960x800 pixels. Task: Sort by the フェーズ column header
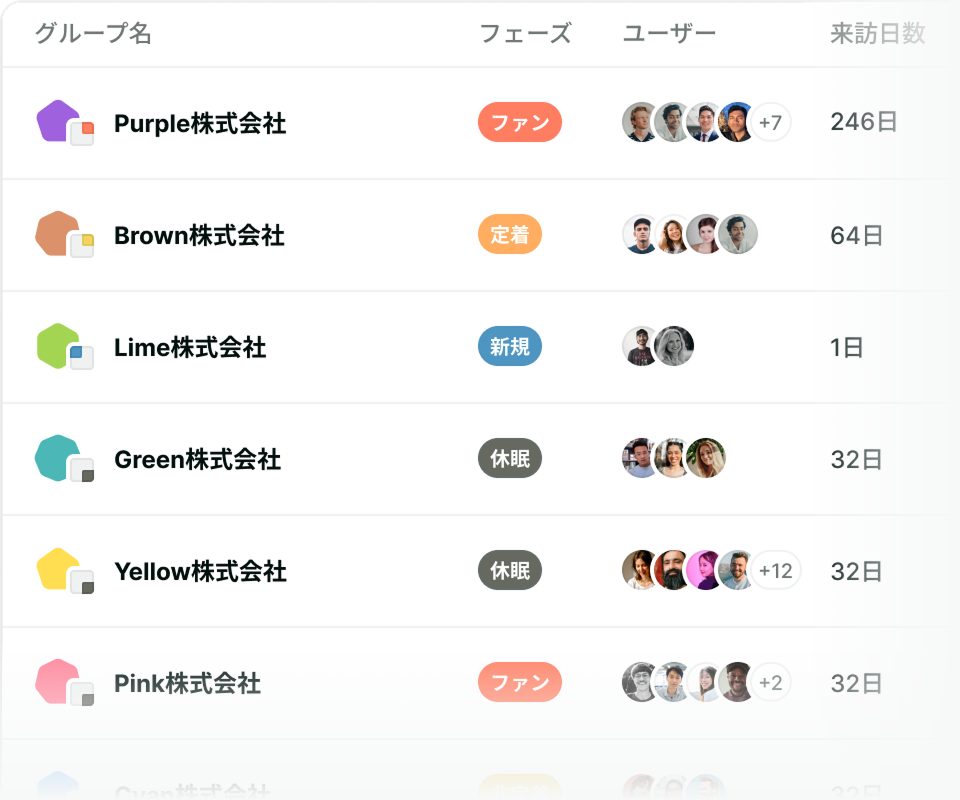525,34
